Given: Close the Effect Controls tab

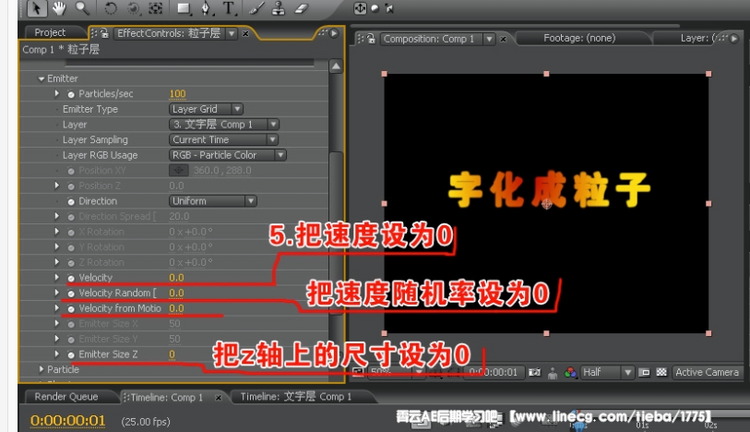Looking at the screenshot, I should click(x=245, y=33).
